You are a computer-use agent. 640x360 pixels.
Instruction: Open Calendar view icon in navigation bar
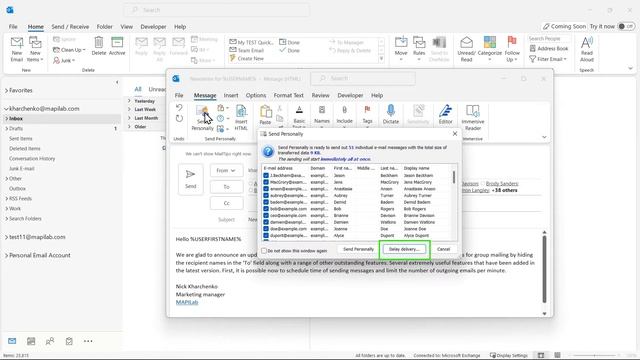31,341
